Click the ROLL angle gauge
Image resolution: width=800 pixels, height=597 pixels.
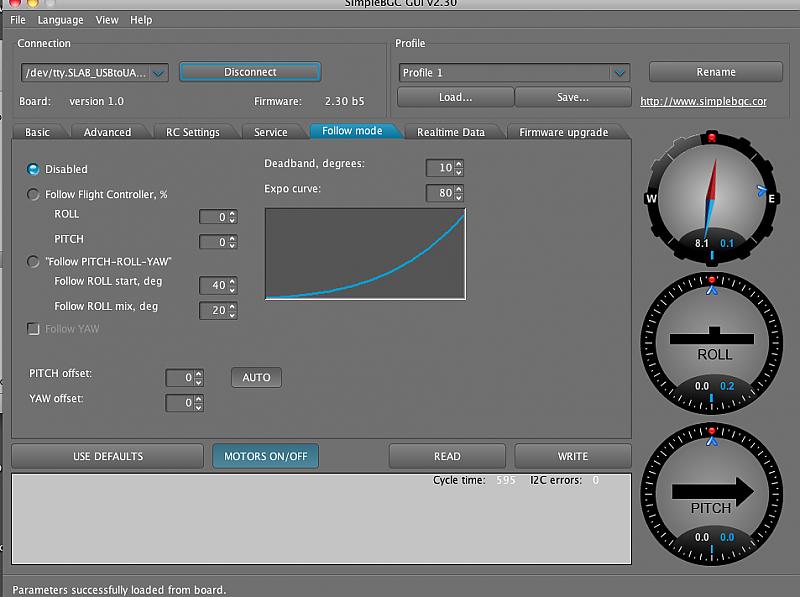coord(712,343)
